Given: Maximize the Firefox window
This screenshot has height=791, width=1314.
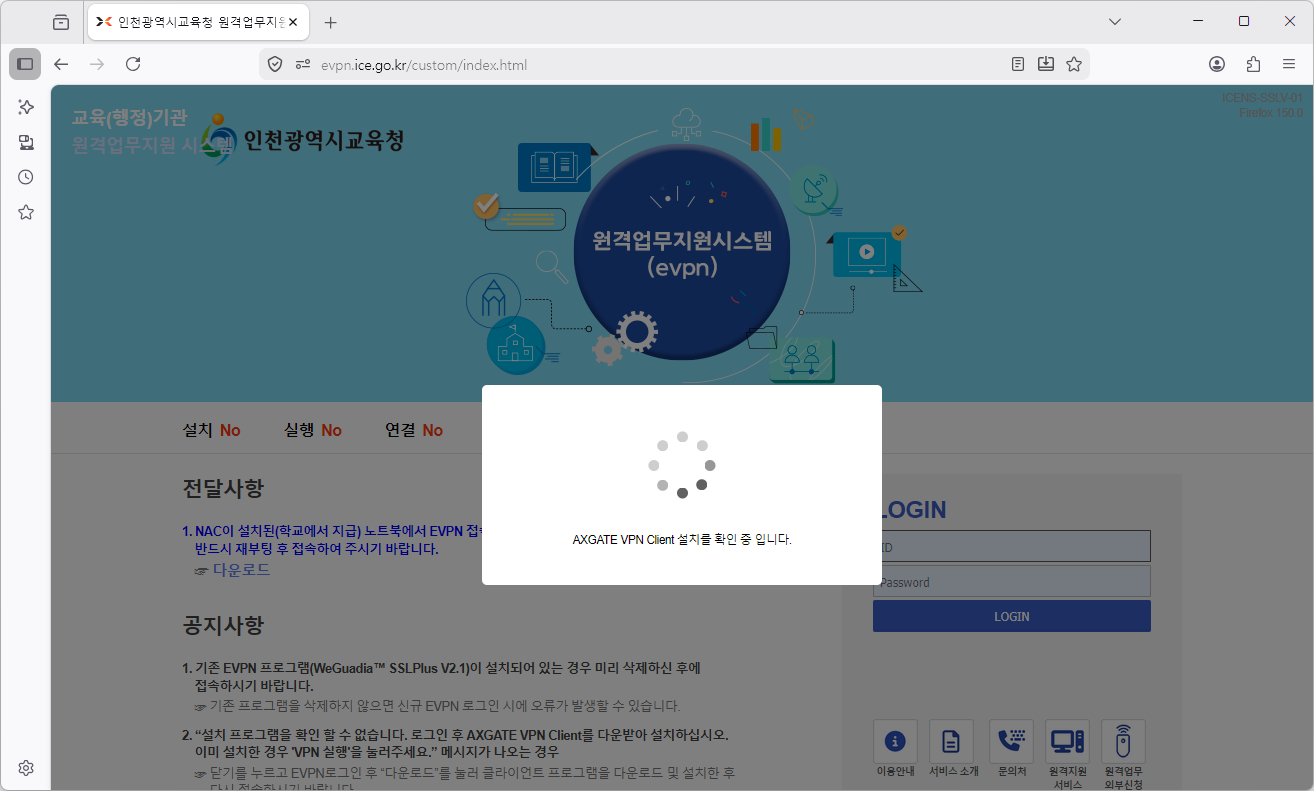Looking at the screenshot, I should 1244,21.
